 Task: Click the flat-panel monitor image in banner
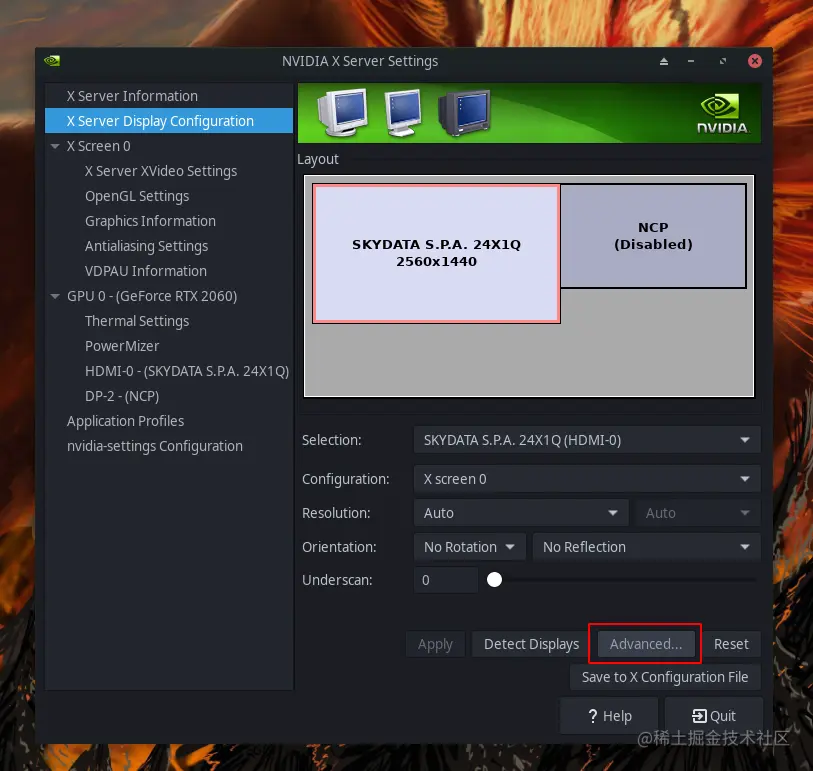pyautogui.click(x=403, y=113)
